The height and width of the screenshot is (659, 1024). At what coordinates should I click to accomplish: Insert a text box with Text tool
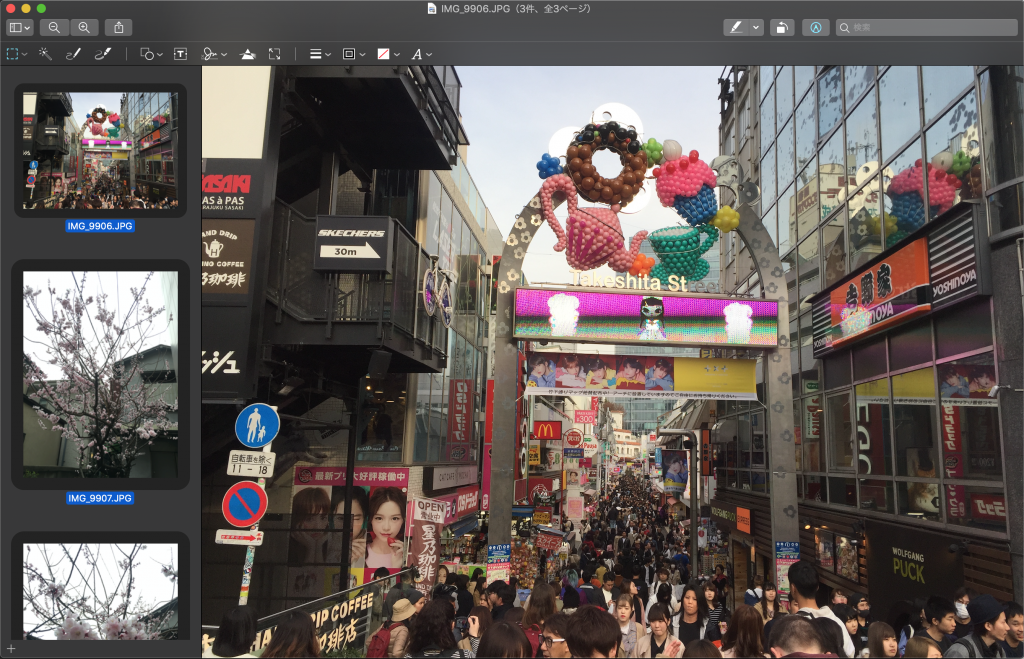tap(180, 54)
